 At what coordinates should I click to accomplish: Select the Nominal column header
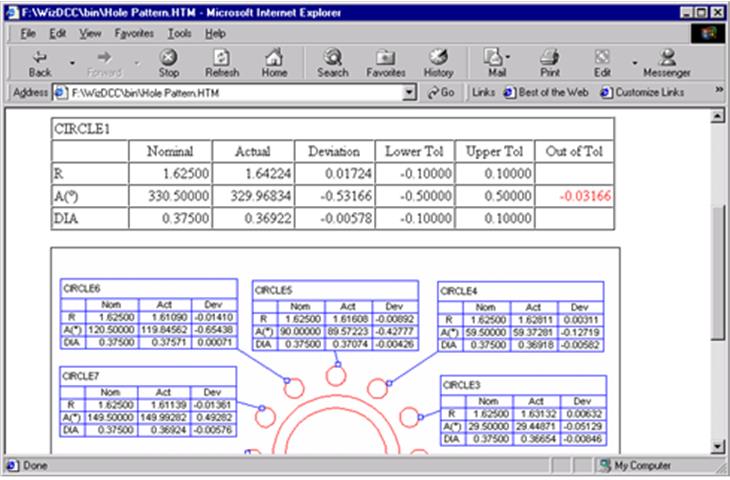(170, 151)
